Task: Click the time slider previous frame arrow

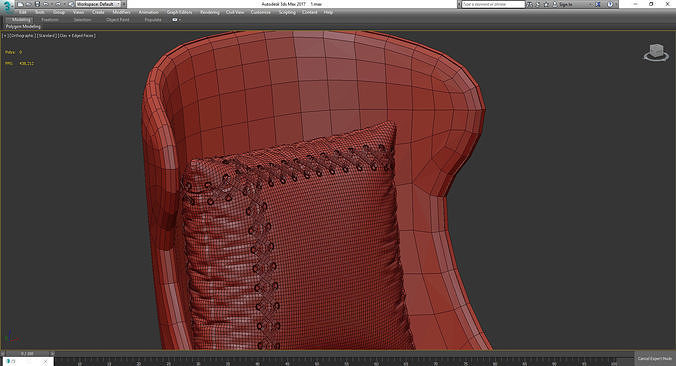Action: [3, 353]
